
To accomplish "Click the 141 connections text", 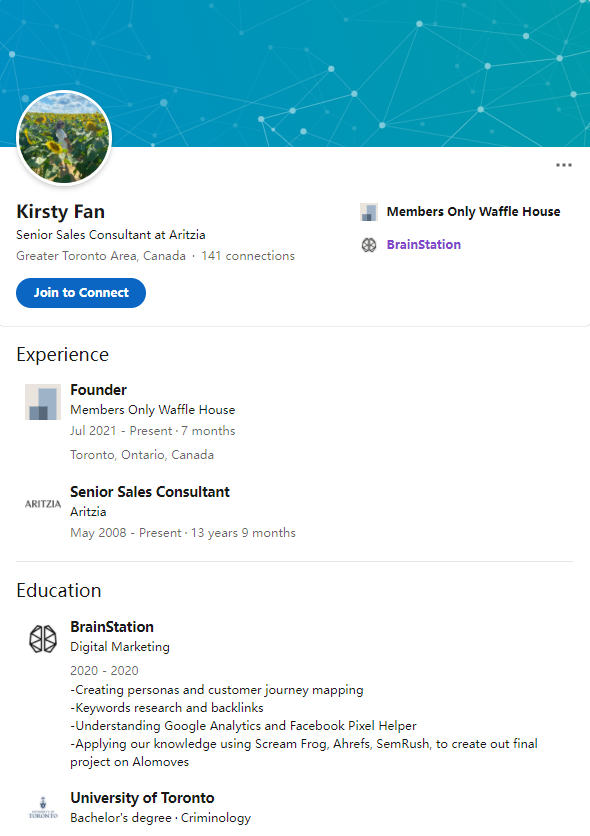I will click(x=248, y=256).
